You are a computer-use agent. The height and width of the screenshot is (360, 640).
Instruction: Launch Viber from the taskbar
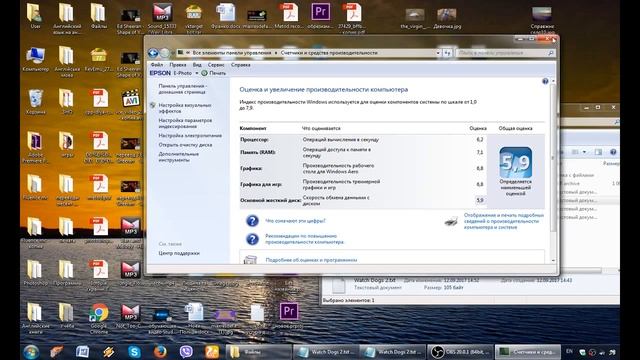pyautogui.click(x=186, y=351)
